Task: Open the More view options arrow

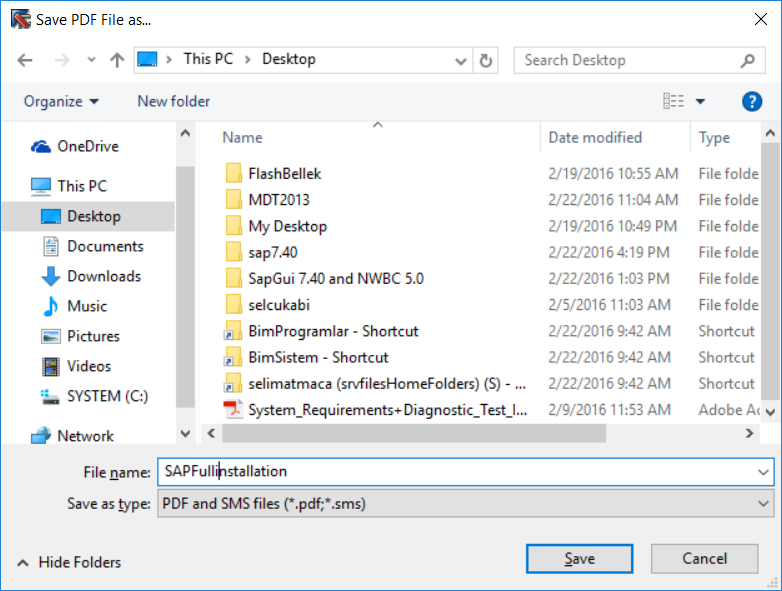Action: (x=700, y=102)
